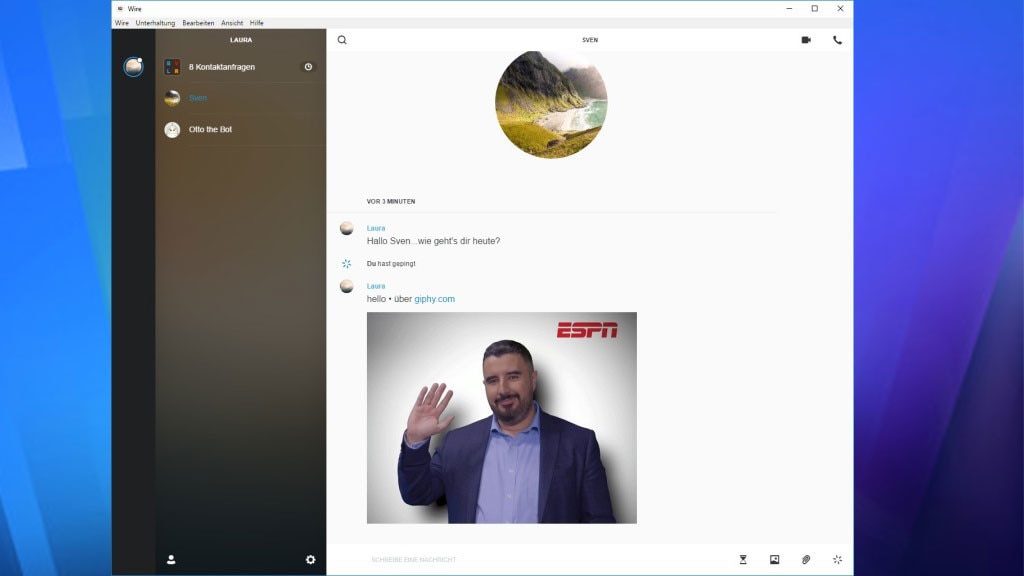Follow the giphy.com link

(x=434, y=299)
